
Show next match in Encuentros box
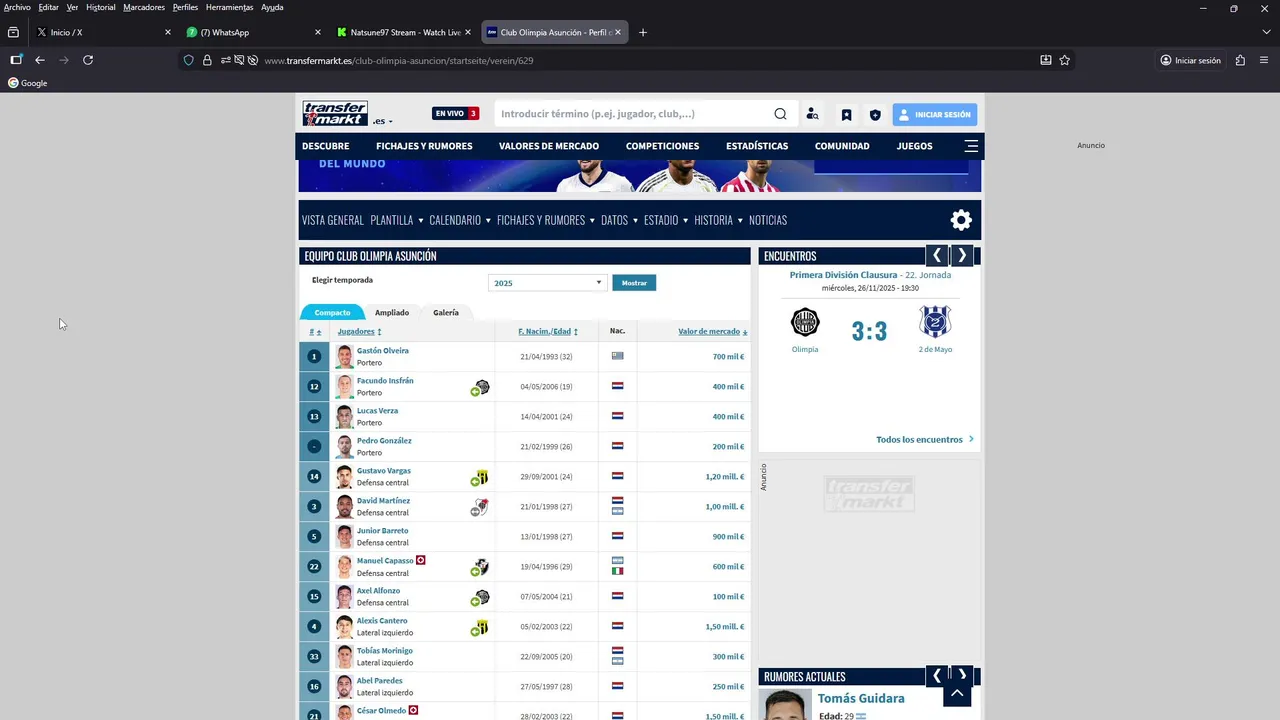coord(962,256)
